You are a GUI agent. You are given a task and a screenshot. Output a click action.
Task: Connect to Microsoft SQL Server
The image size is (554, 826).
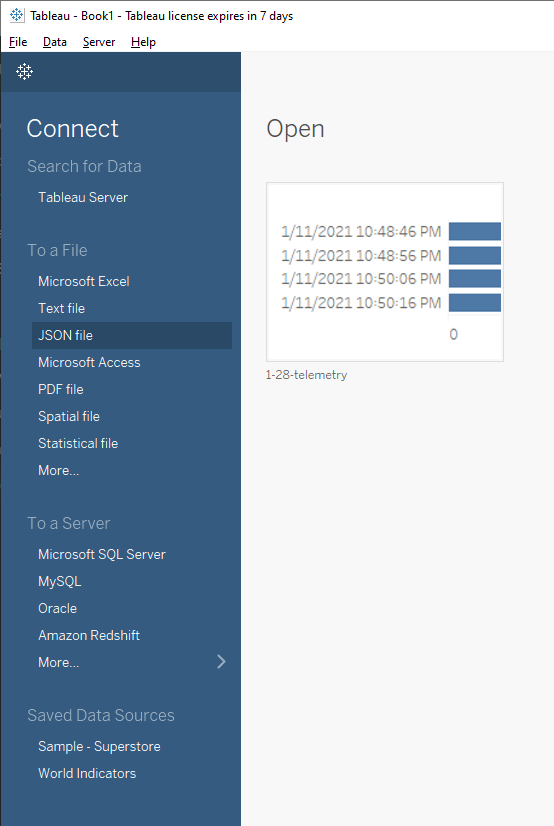tap(102, 554)
